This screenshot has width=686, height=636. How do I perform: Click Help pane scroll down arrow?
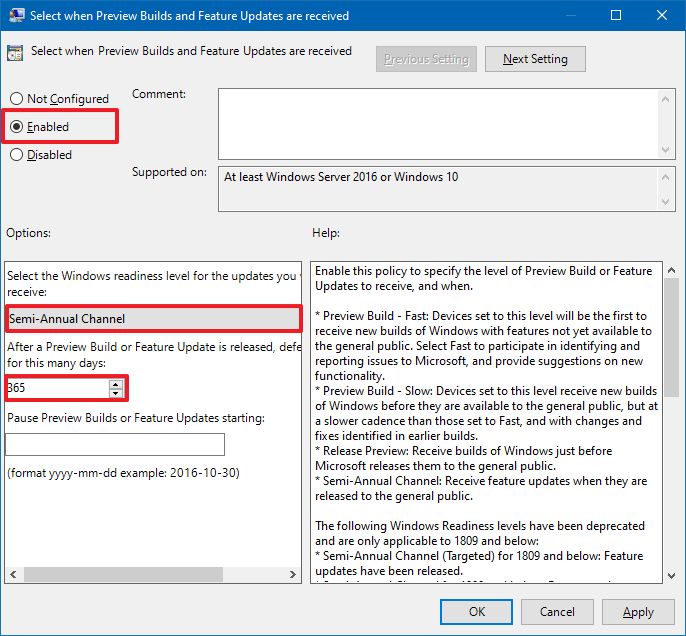coord(671,576)
